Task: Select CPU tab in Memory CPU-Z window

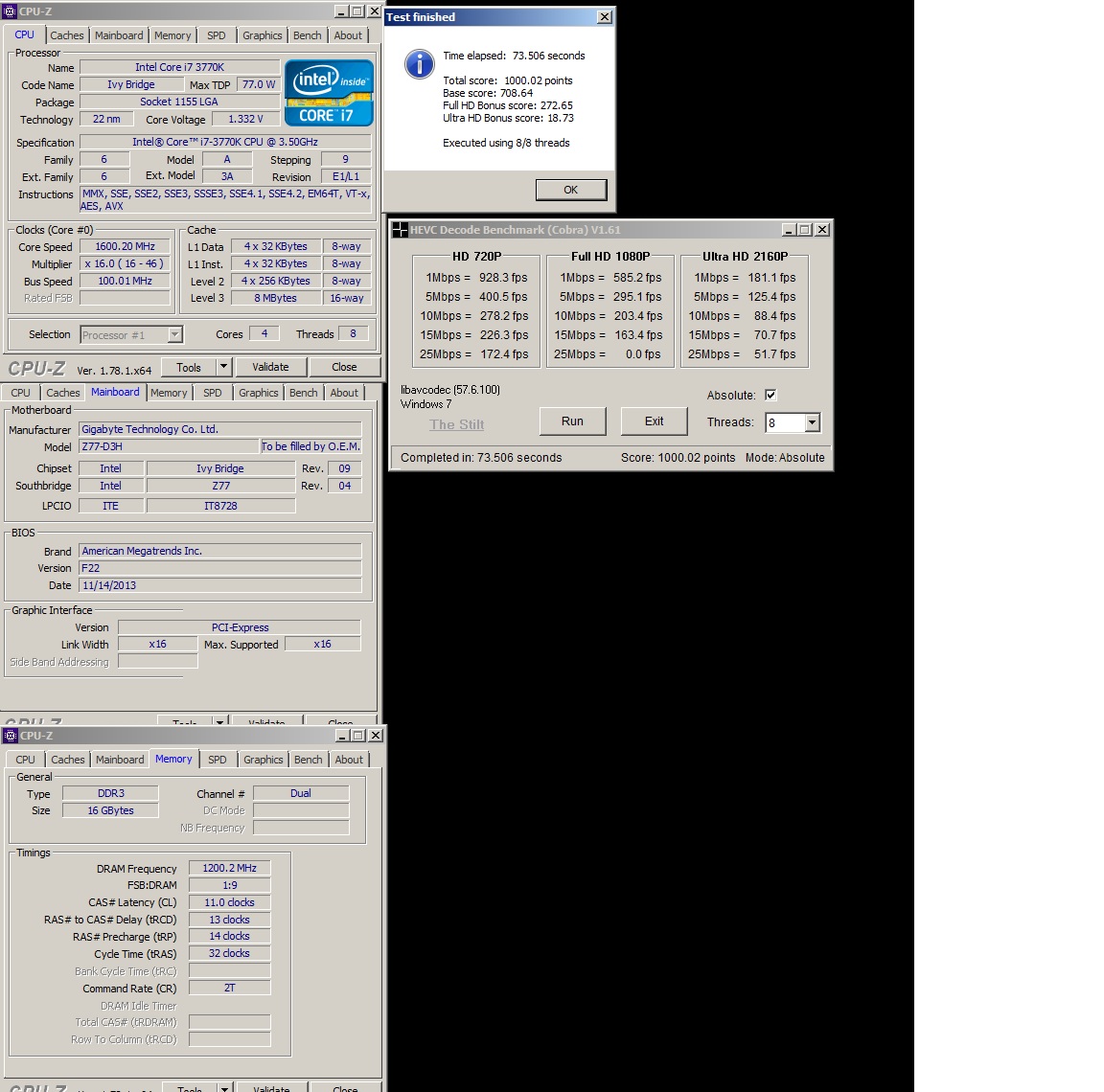Action: pyautogui.click(x=25, y=760)
